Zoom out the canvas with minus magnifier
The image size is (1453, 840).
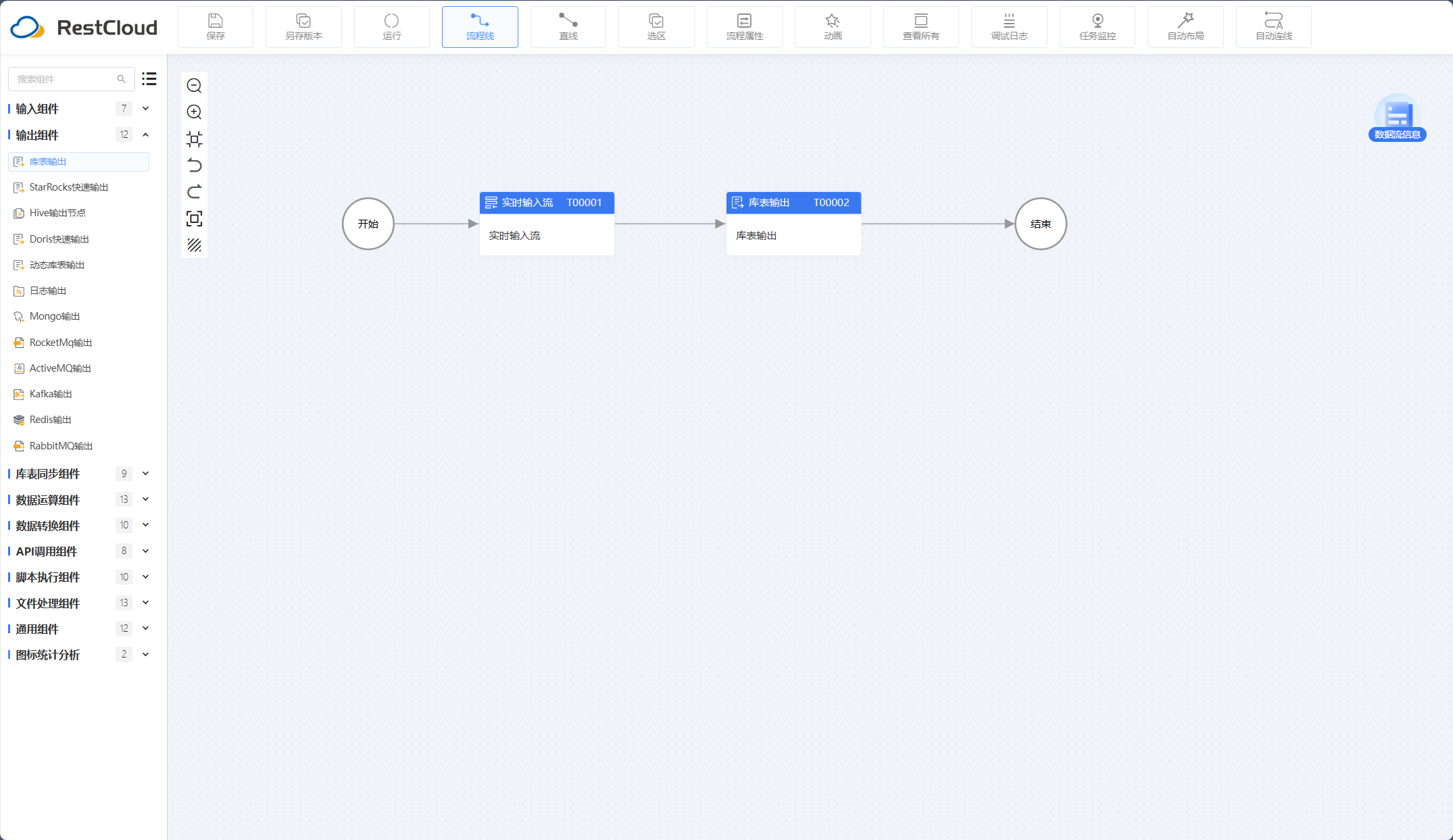click(194, 86)
